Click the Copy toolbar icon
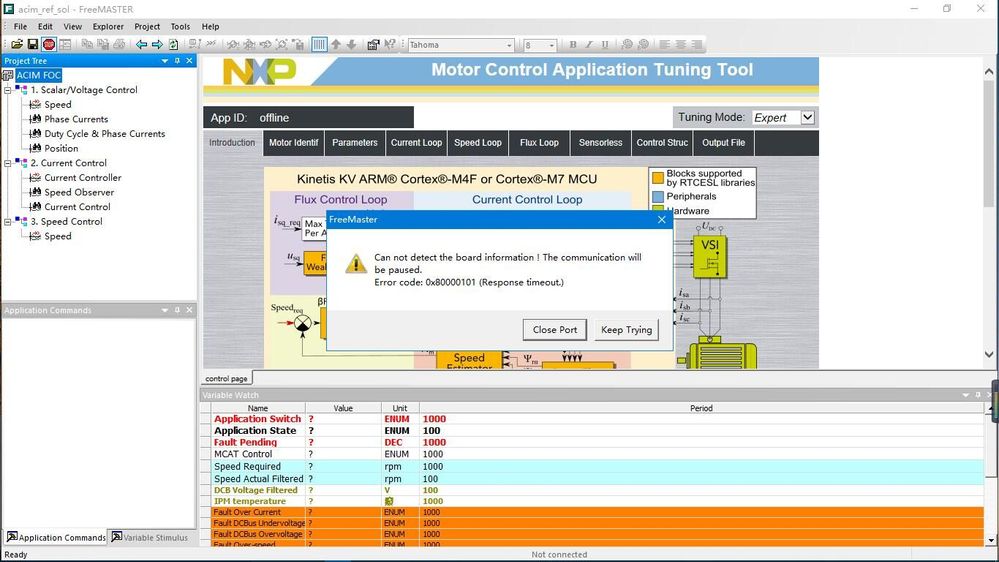This screenshot has height=562, width=999. pyautogui.click(x=87, y=45)
